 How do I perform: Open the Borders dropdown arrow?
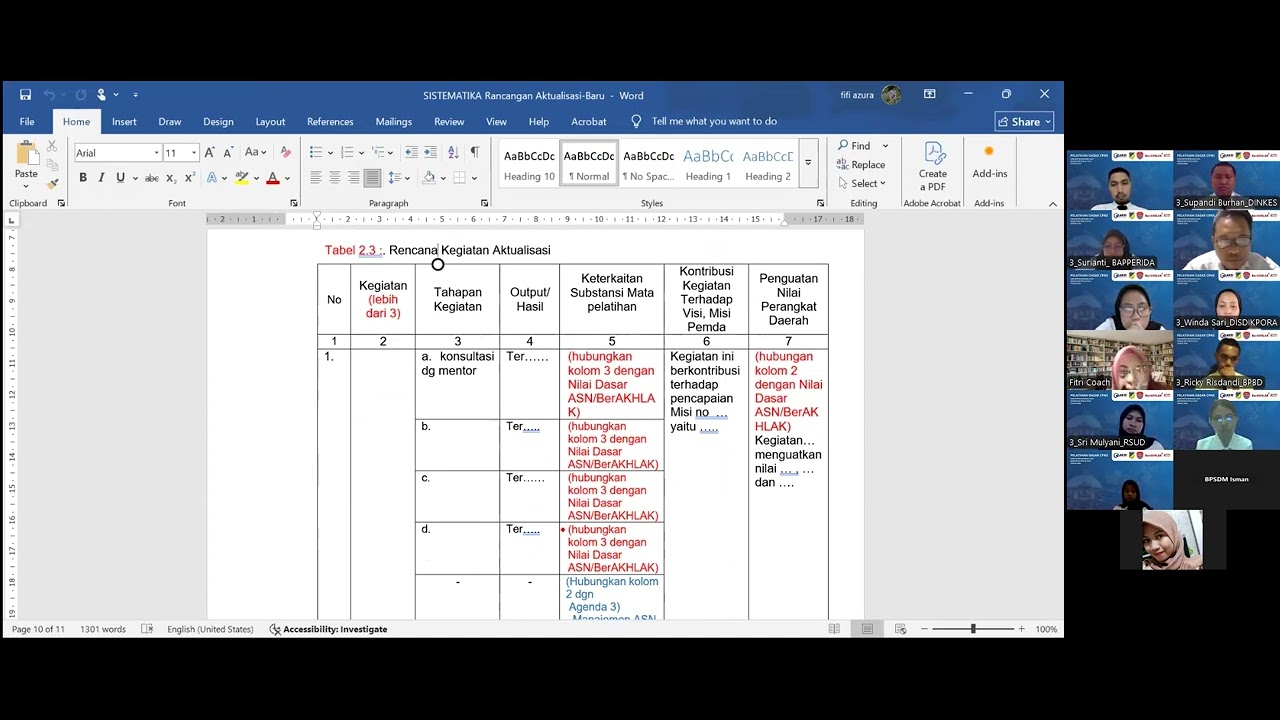(473, 178)
